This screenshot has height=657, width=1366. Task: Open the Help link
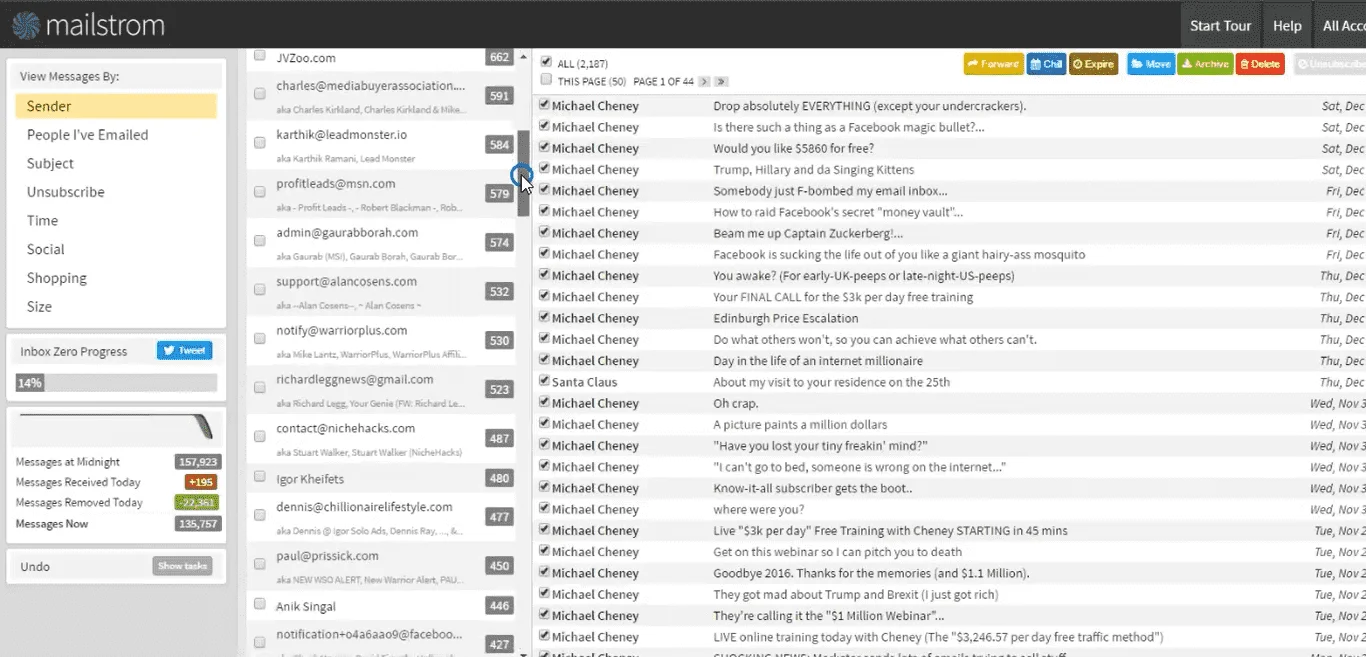1287,26
